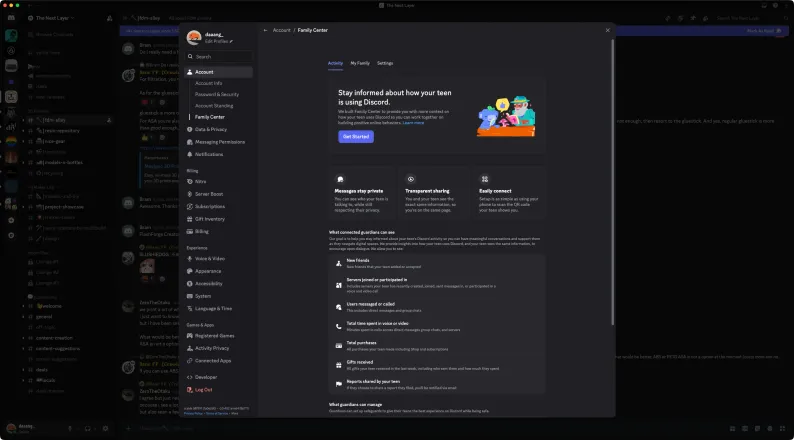Click the New friends row icon
This screenshot has height=440, width=794.
tap(339, 263)
